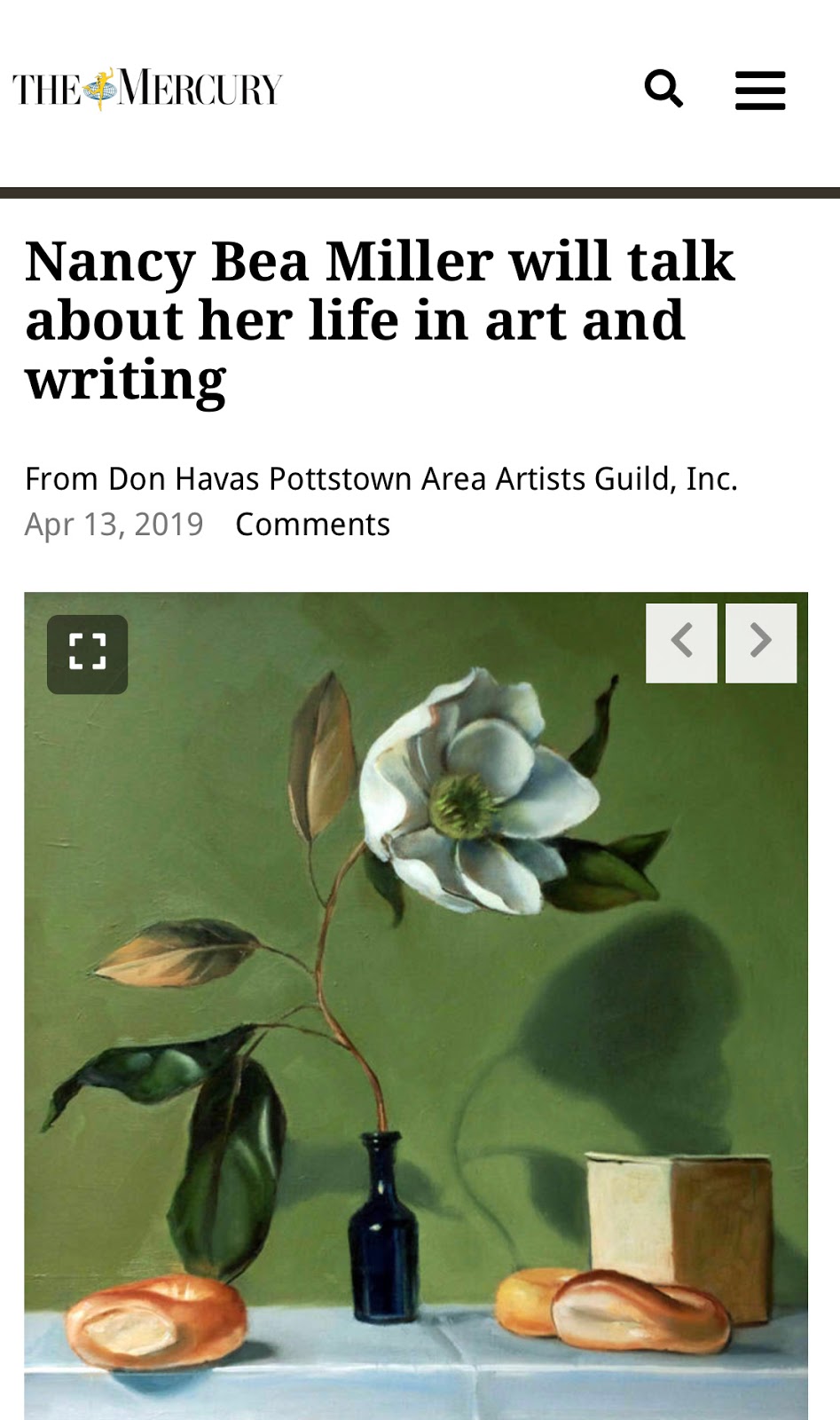Open the Comments section
Screen dimensions: 840x1420
312,524
